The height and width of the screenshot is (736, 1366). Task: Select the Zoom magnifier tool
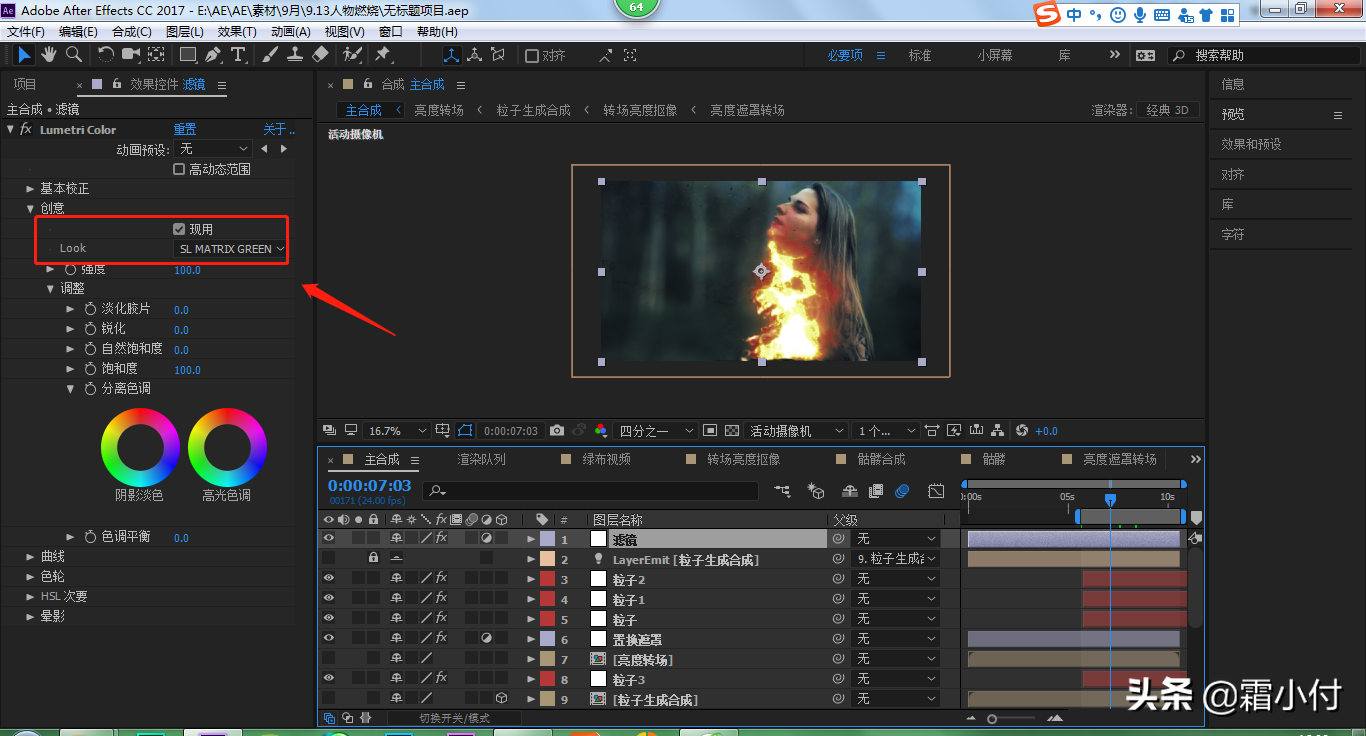[73, 55]
